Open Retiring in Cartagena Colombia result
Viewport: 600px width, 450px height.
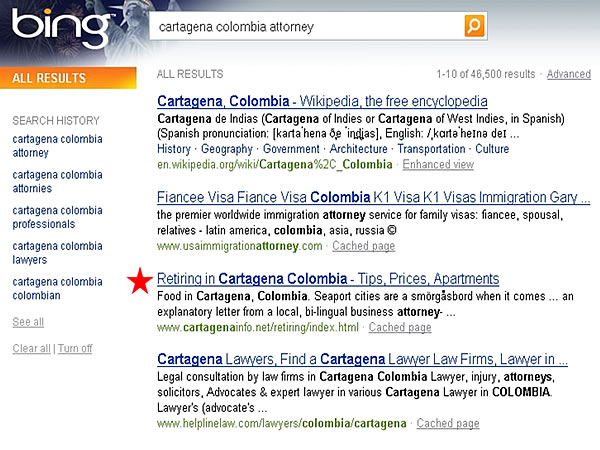(x=328, y=278)
